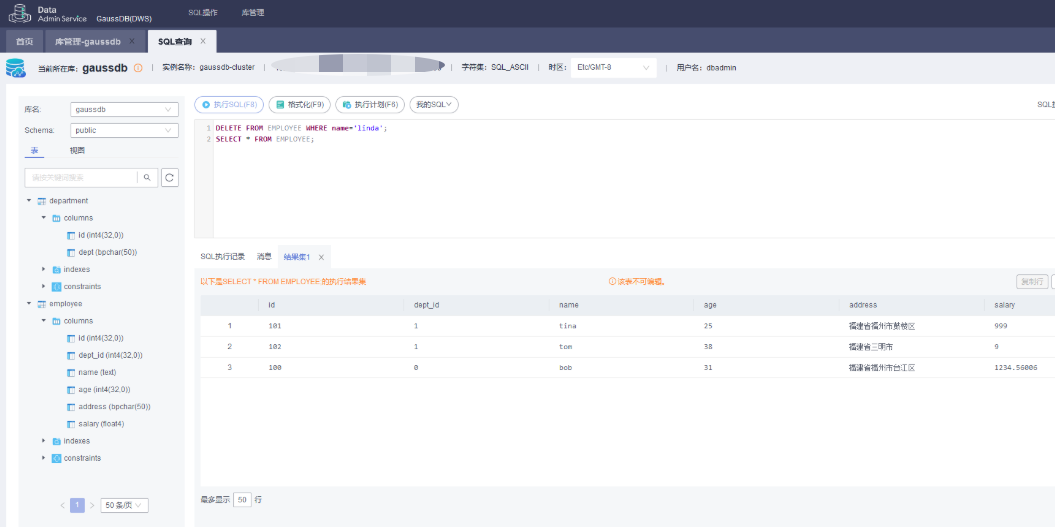
Task: Click the refresh table list icon button
Action: point(170,178)
